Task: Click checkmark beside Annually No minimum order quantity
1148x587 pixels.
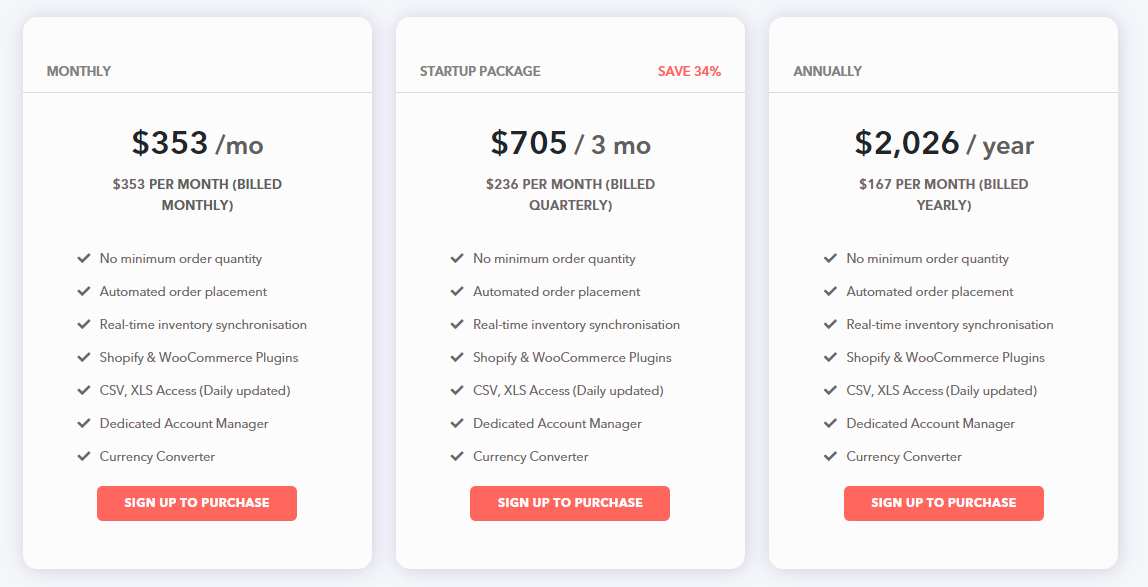Action: point(830,258)
